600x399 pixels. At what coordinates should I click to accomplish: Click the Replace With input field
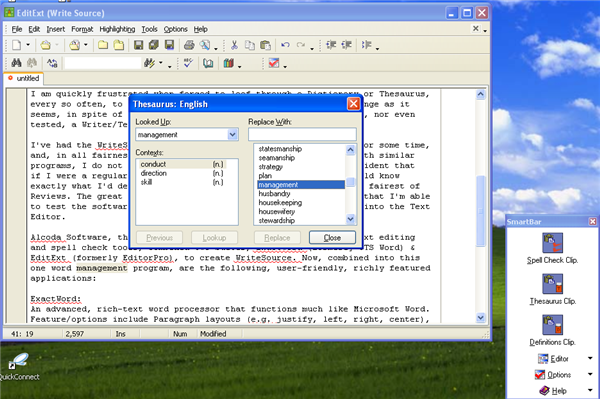(x=302, y=134)
